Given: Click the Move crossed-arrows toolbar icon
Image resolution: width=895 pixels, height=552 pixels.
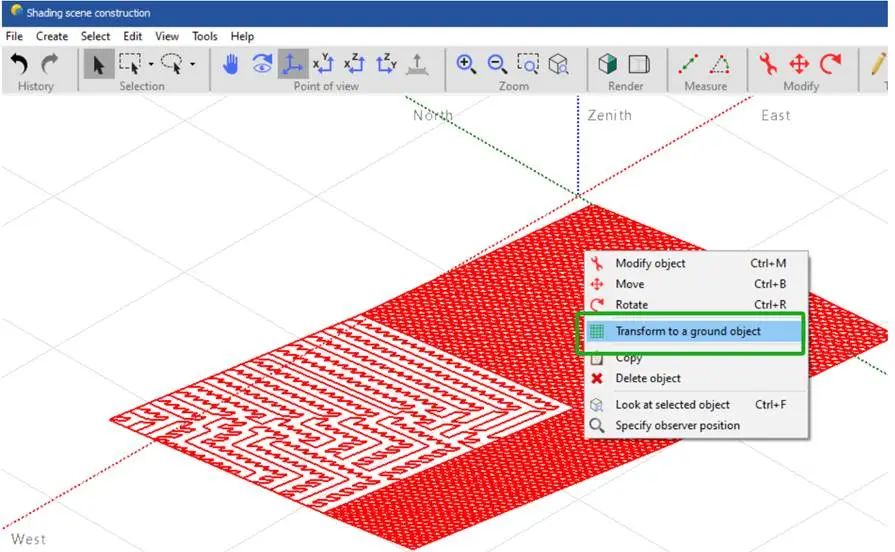Looking at the screenshot, I should click(x=799, y=64).
